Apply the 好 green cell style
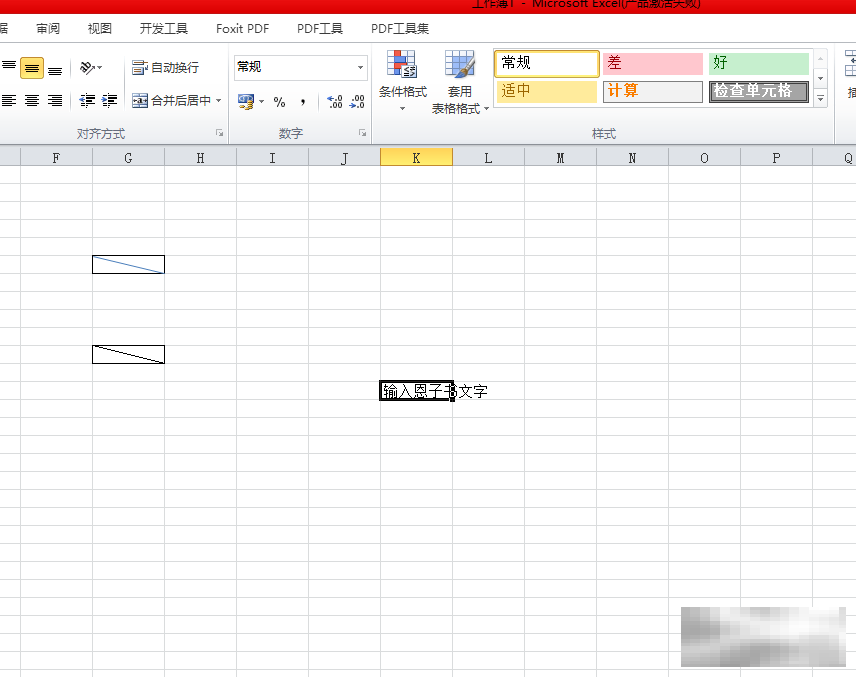Screen dimensions: 856x677 click(x=758, y=63)
